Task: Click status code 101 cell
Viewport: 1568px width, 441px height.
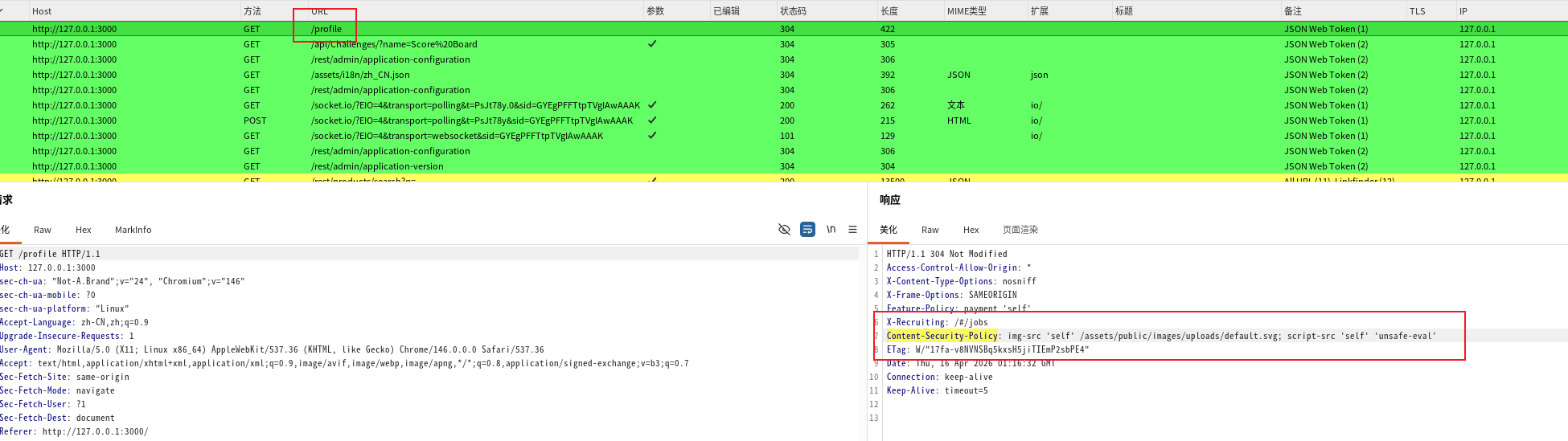Action: 786,136
